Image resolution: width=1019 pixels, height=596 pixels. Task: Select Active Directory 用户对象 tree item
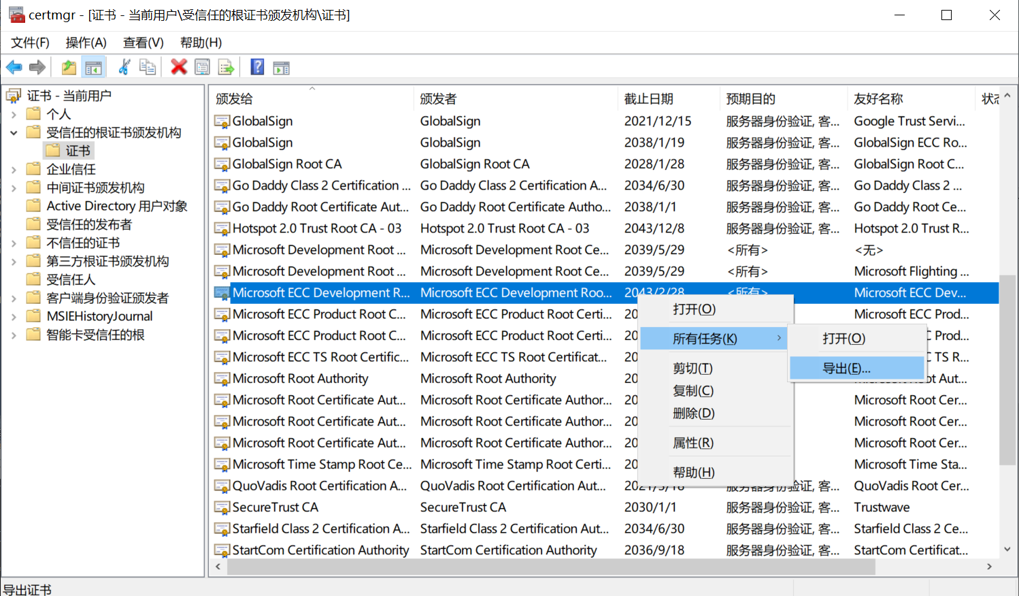[x=117, y=206]
